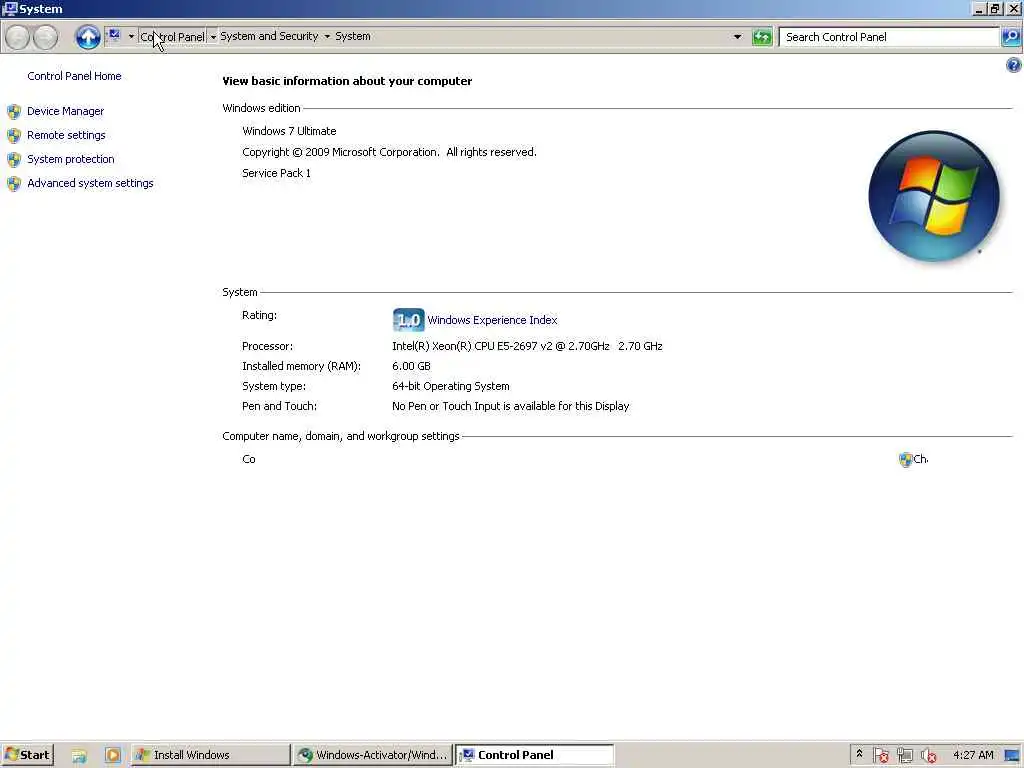Open address bar history dropdown

tap(737, 37)
